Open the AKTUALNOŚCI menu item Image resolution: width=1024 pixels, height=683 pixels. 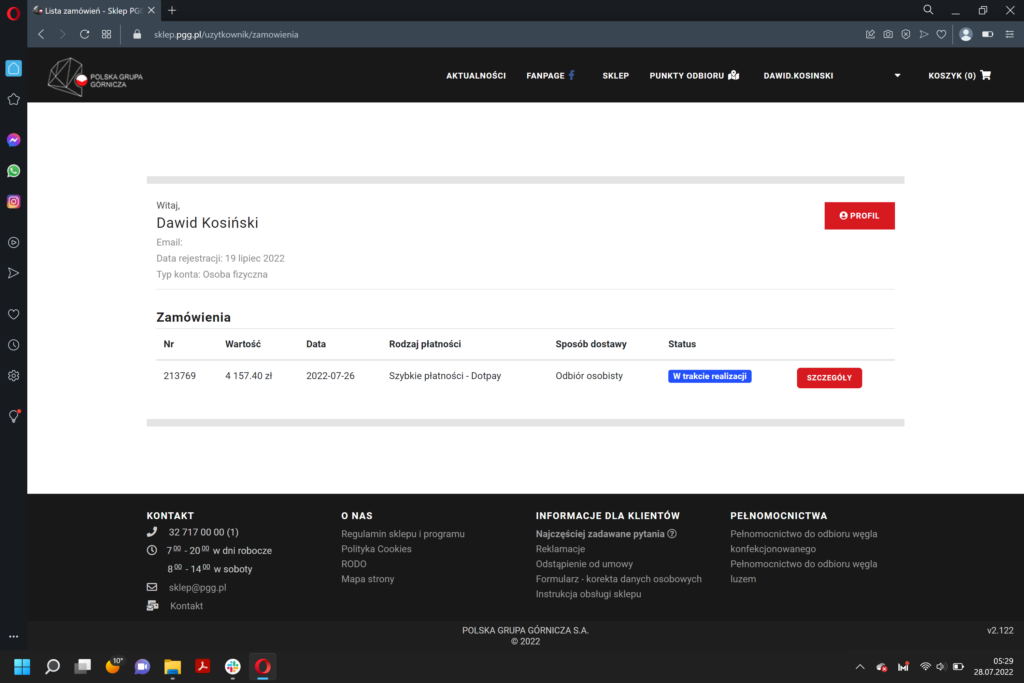[475, 76]
